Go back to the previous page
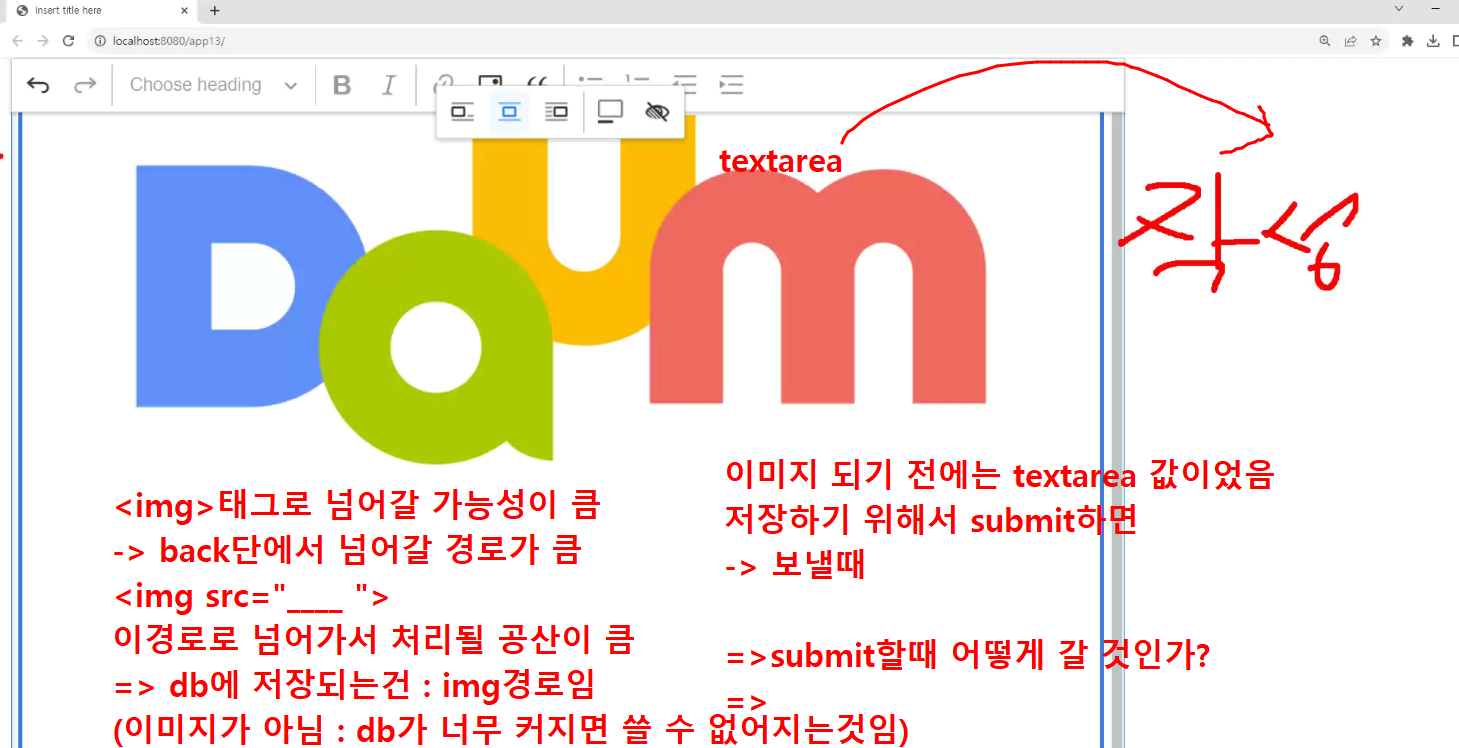Viewport: 1459px width, 748px height. point(18,41)
